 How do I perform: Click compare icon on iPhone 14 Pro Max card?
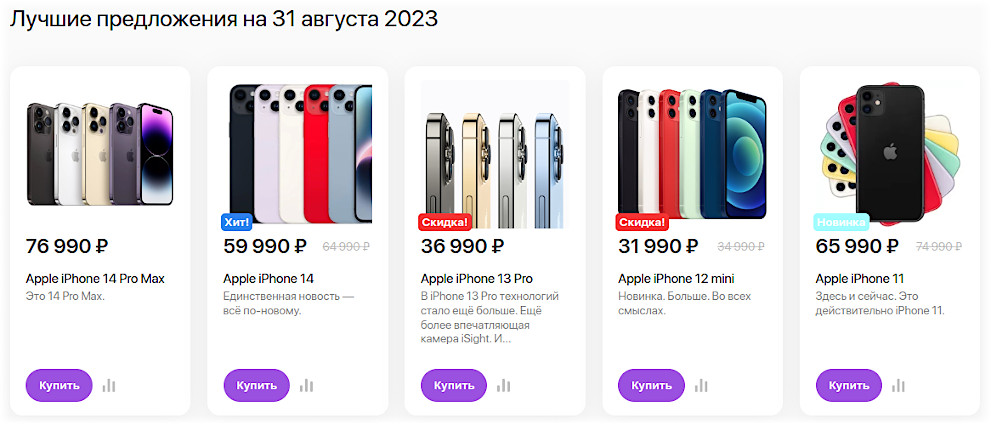[x=109, y=385]
